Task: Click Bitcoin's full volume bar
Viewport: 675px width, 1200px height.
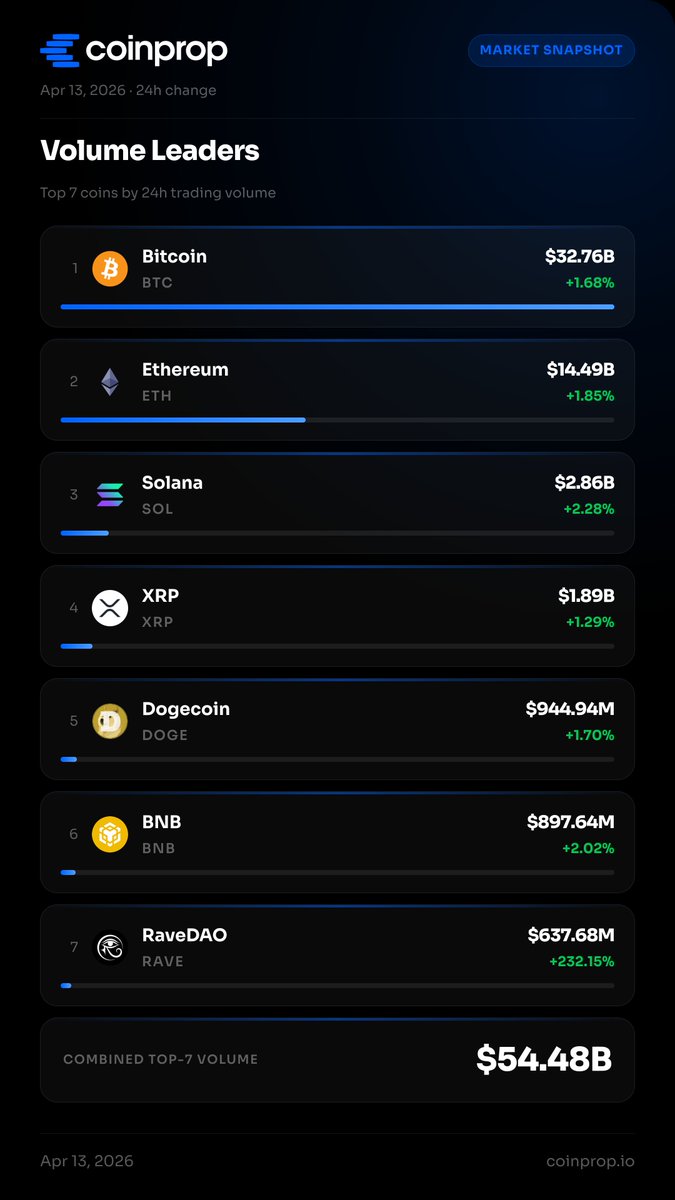Action: click(x=337, y=307)
